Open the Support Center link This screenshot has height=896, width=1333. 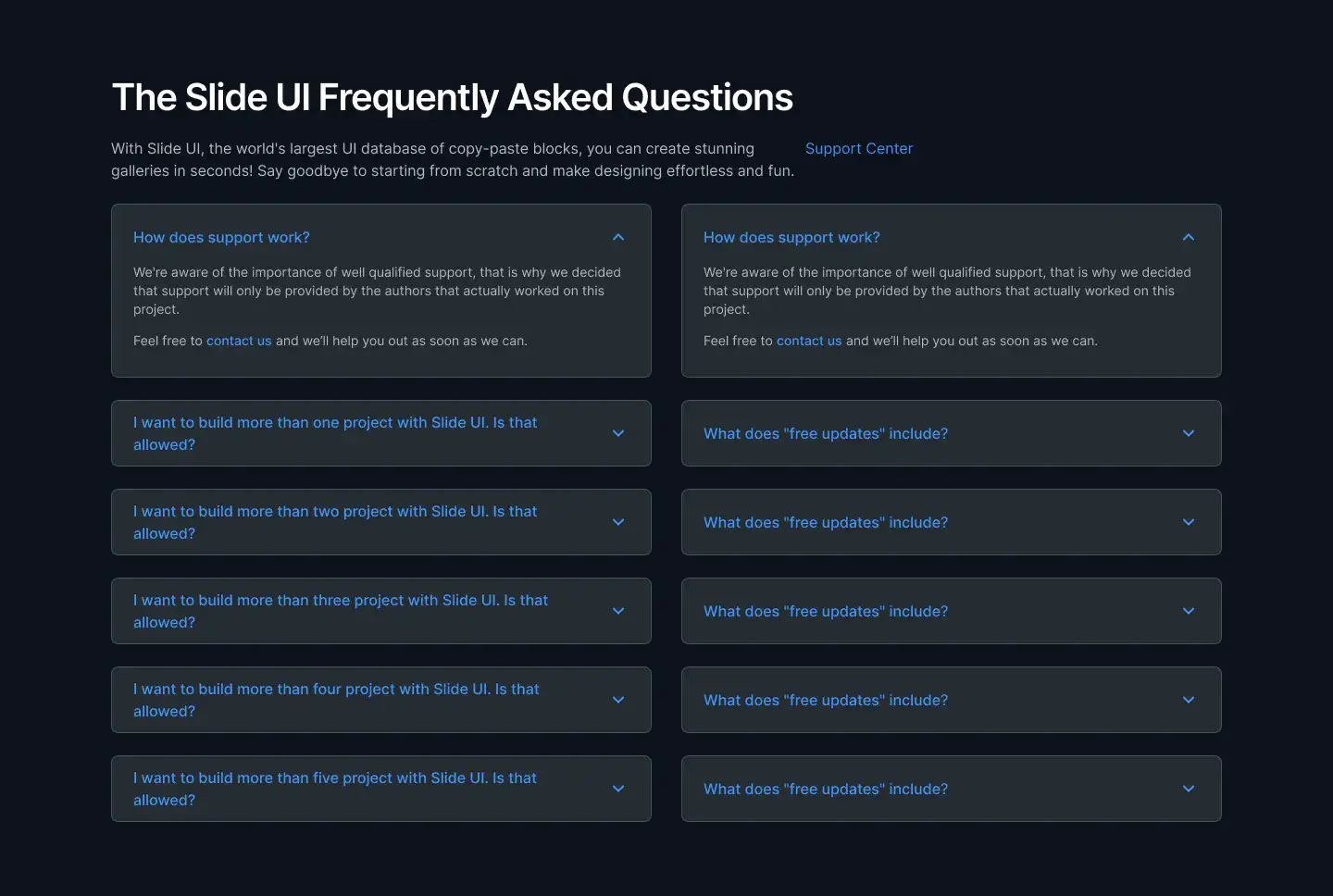(x=858, y=148)
